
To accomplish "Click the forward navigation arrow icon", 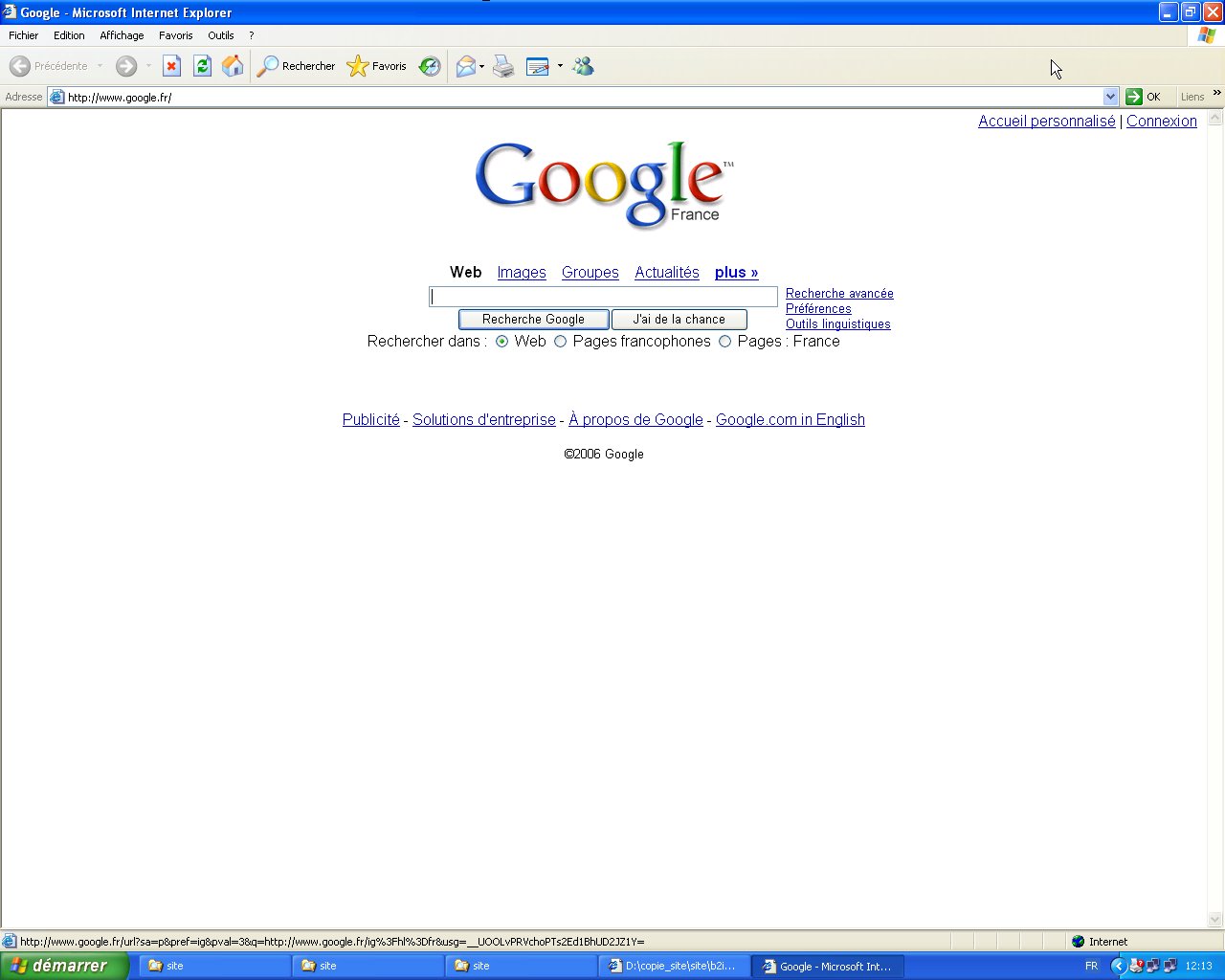I will pyautogui.click(x=126, y=66).
